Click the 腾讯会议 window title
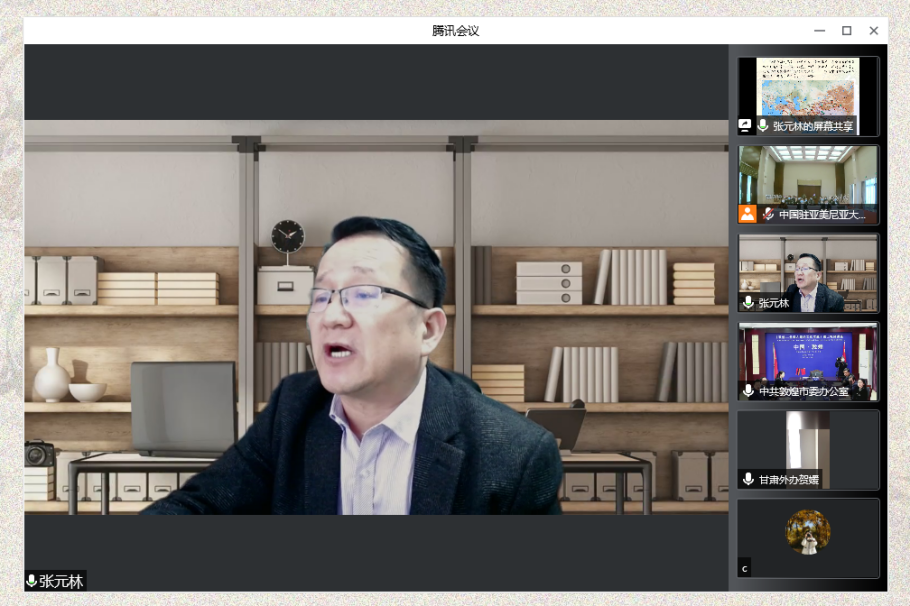The image size is (910, 606). (455, 31)
